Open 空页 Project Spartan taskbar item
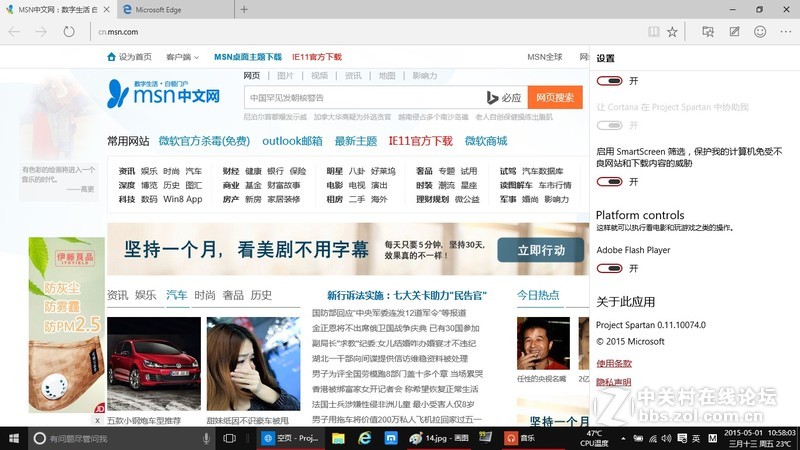The height and width of the screenshot is (450, 800). 290,438
